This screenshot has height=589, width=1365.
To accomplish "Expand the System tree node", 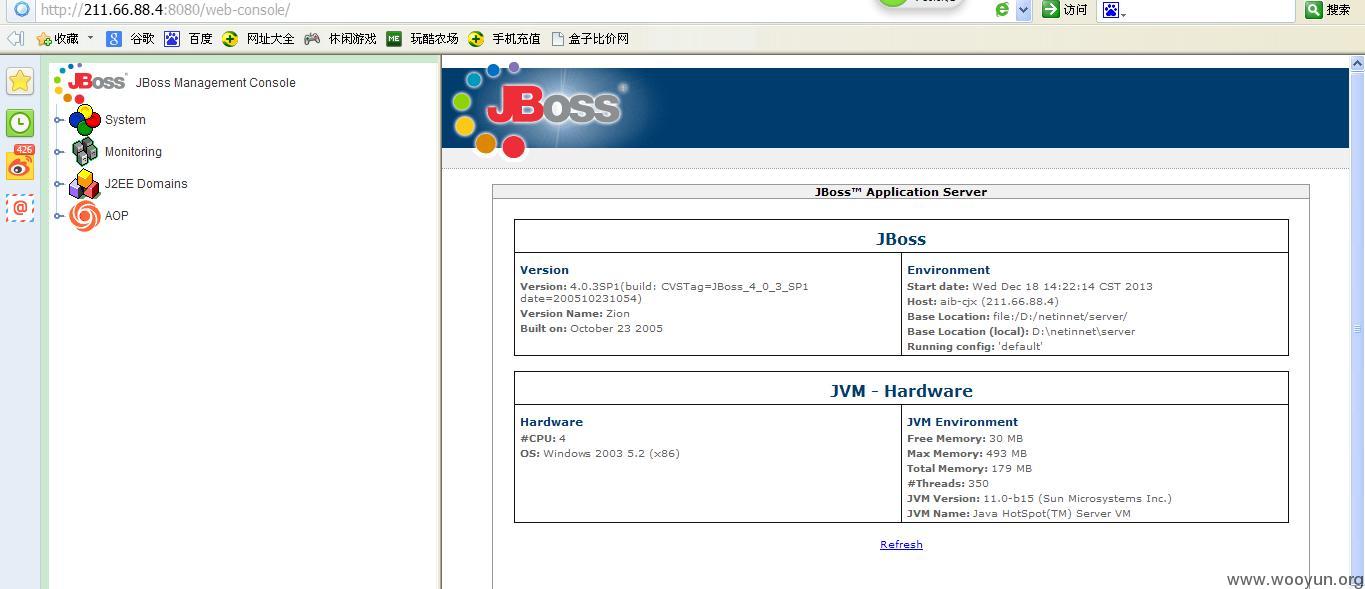I will coord(59,120).
